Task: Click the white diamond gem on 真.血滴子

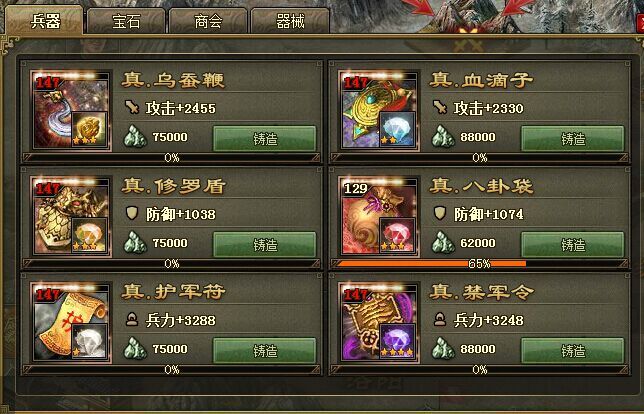Action: point(397,129)
